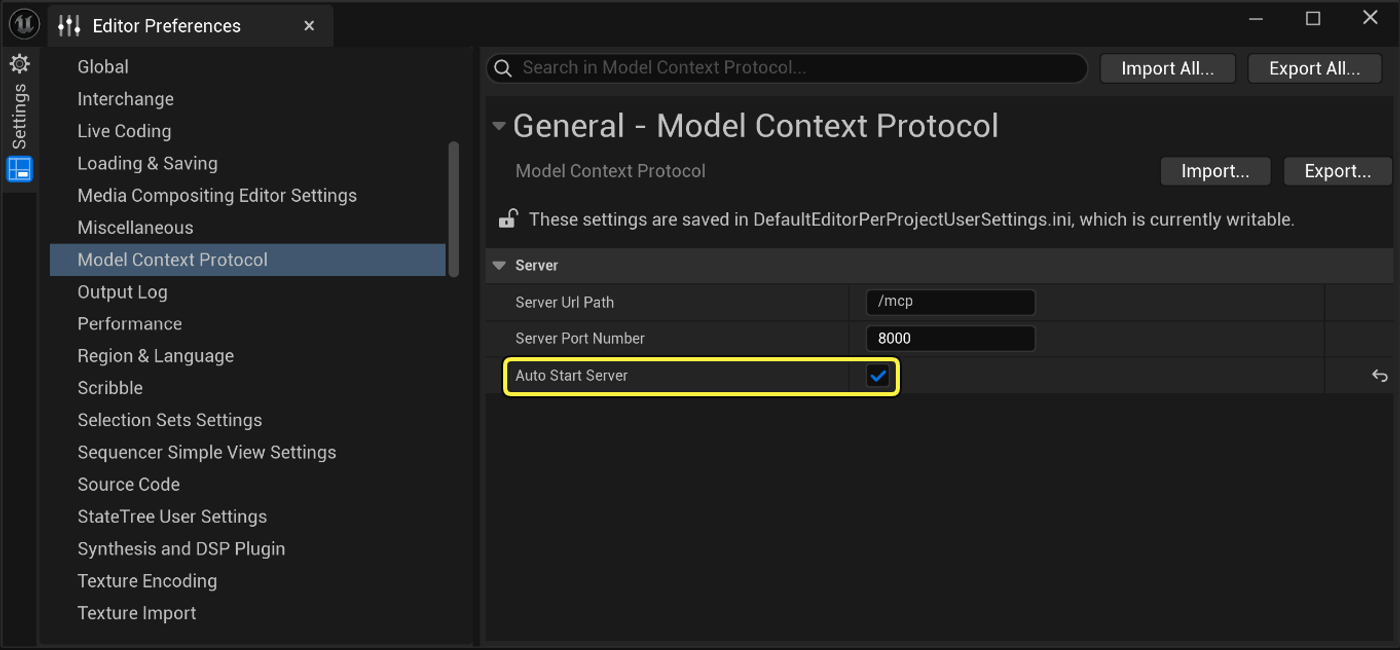The height and width of the screenshot is (650, 1400).
Task: Open Live Coding settings
Action: click(124, 131)
